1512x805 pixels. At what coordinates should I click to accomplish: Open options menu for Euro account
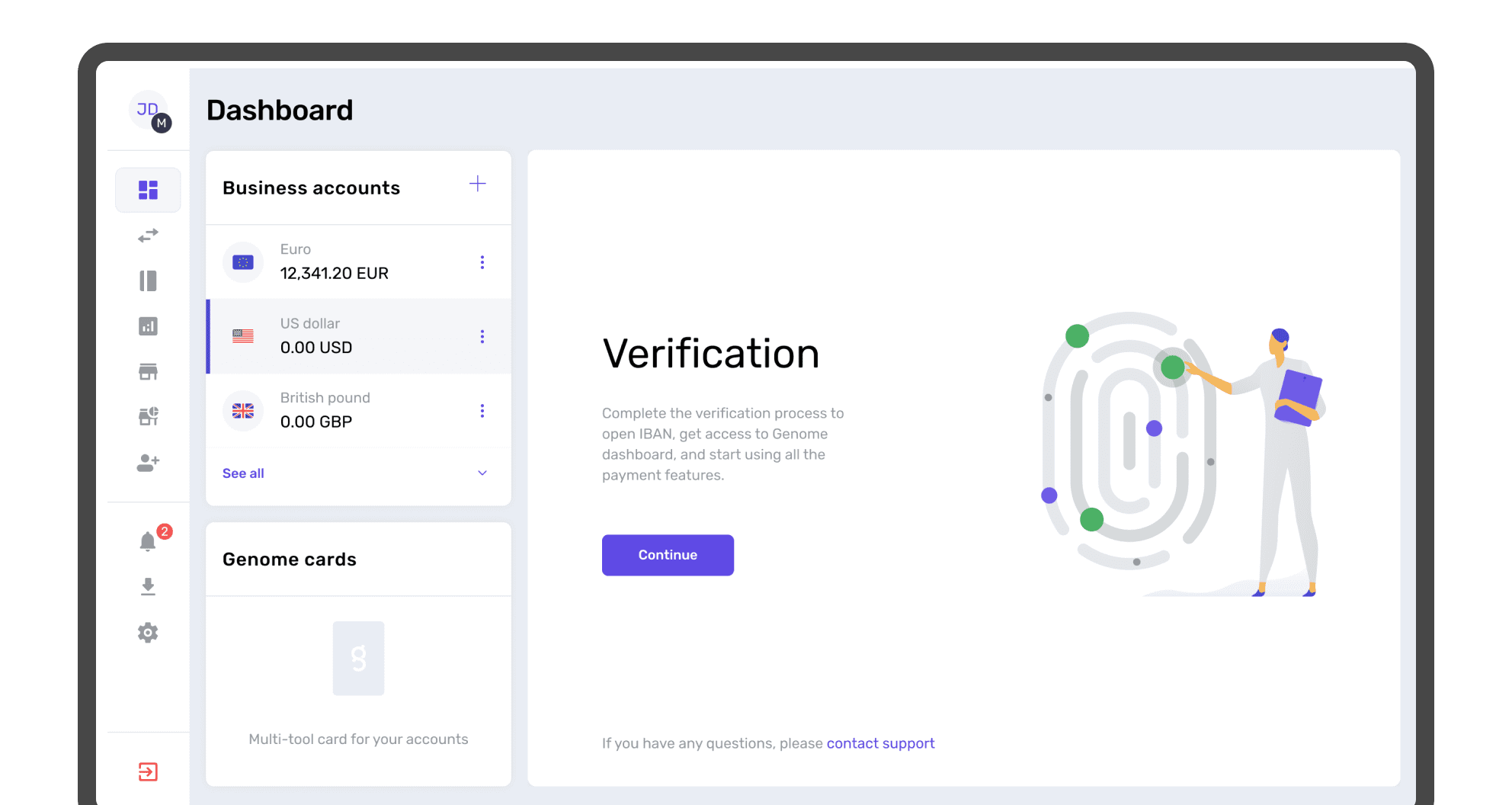[482, 261]
